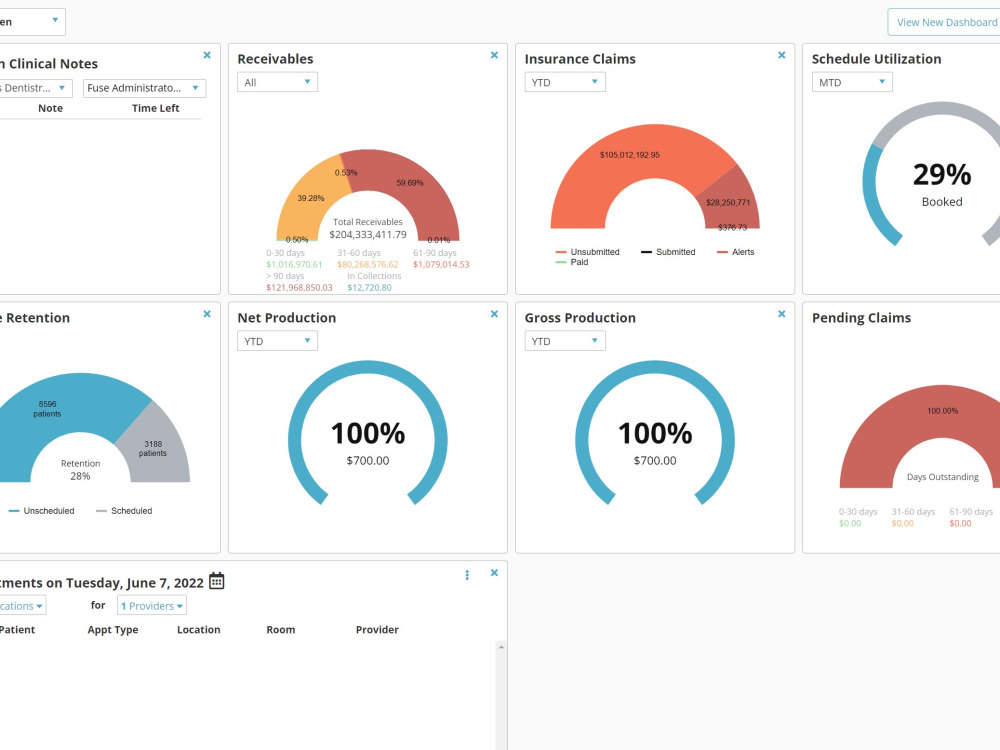Close the Clinical Notes widget
The image size is (1000, 750).
pyautogui.click(x=207, y=55)
